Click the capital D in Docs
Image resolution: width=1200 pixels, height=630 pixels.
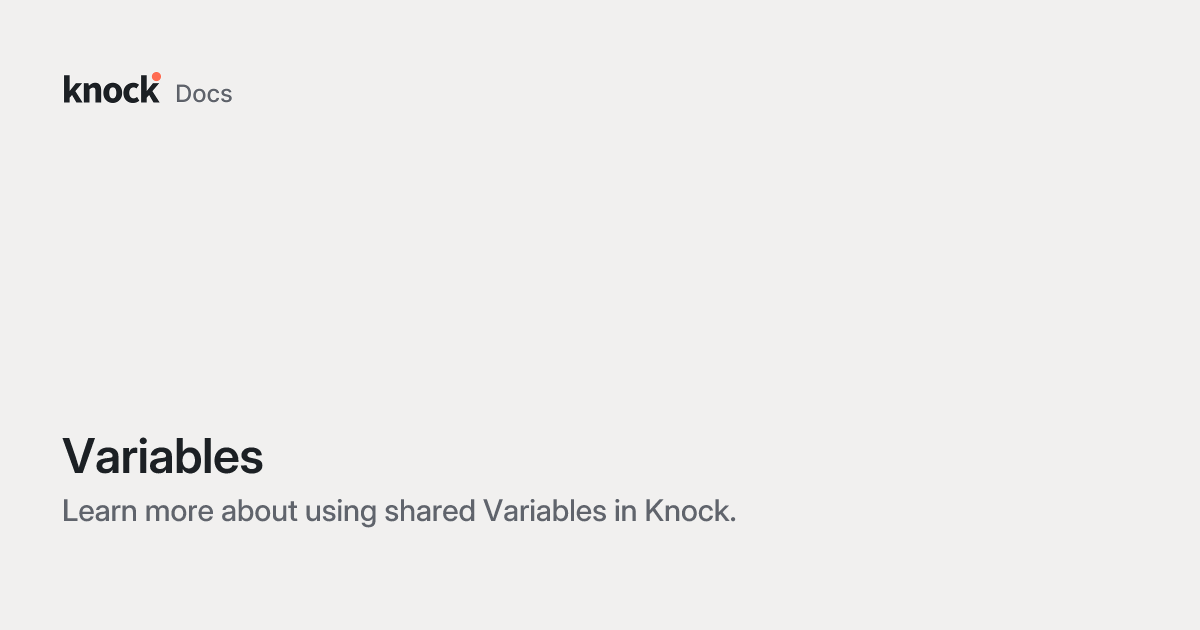(x=184, y=93)
